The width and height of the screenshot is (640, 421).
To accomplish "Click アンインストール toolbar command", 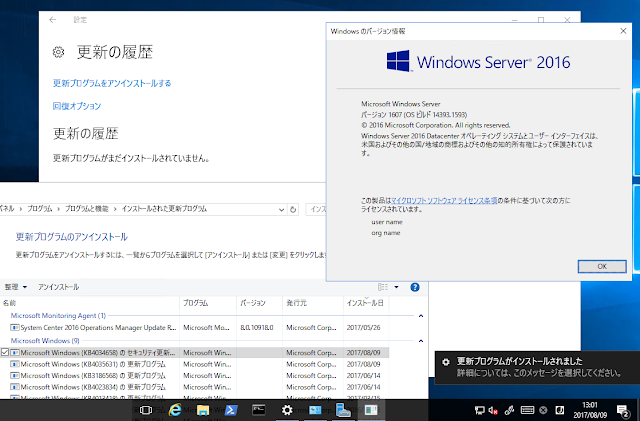I will click(58, 287).
